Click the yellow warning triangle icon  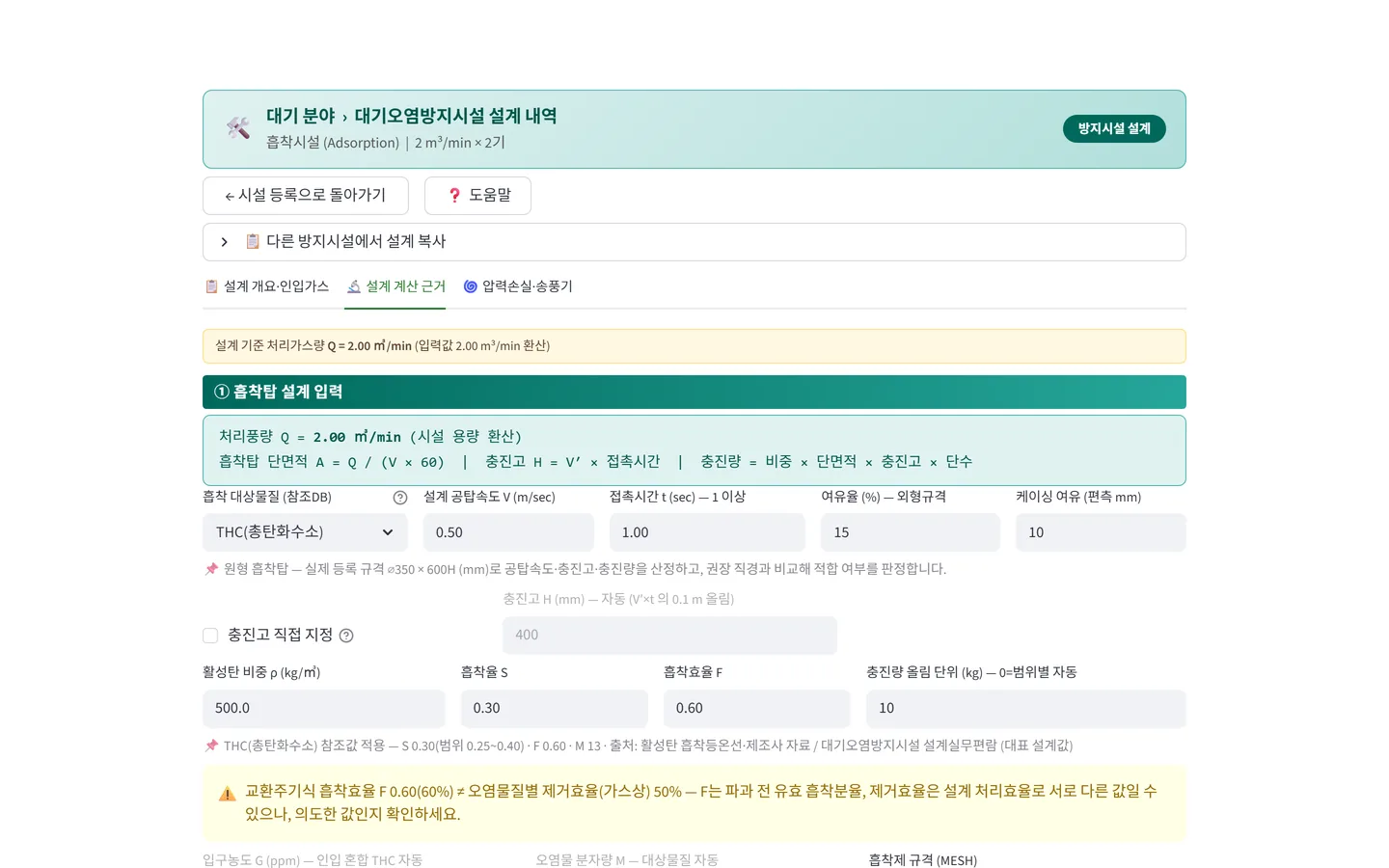click(x=228, y=794)
